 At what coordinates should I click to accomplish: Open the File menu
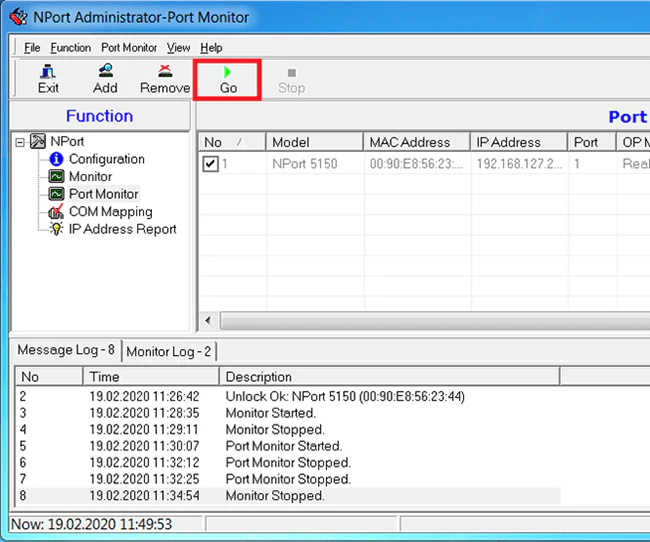coord(32,48)
